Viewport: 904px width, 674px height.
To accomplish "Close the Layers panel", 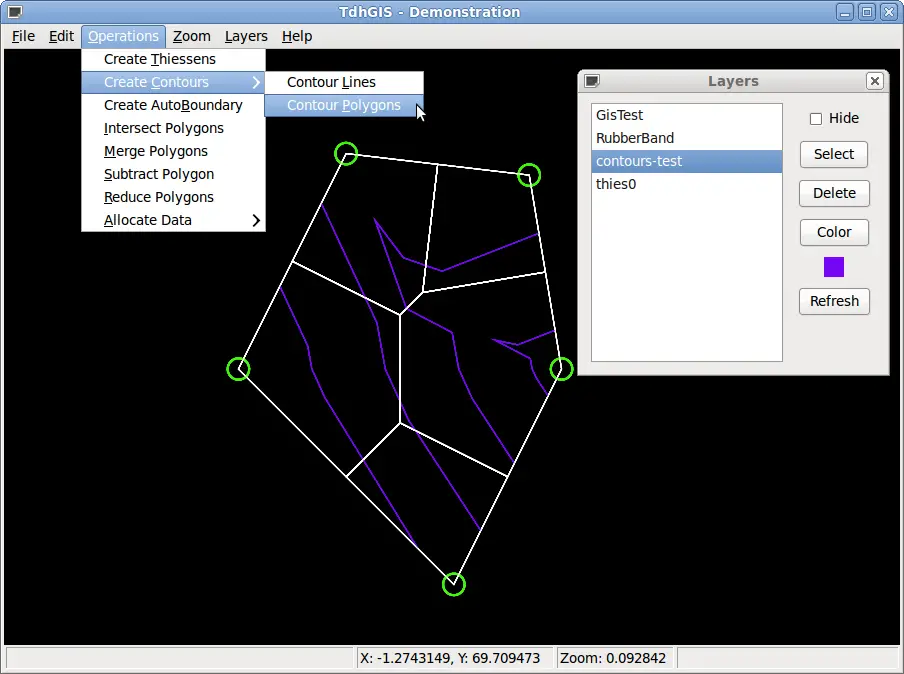I will 875,81.
